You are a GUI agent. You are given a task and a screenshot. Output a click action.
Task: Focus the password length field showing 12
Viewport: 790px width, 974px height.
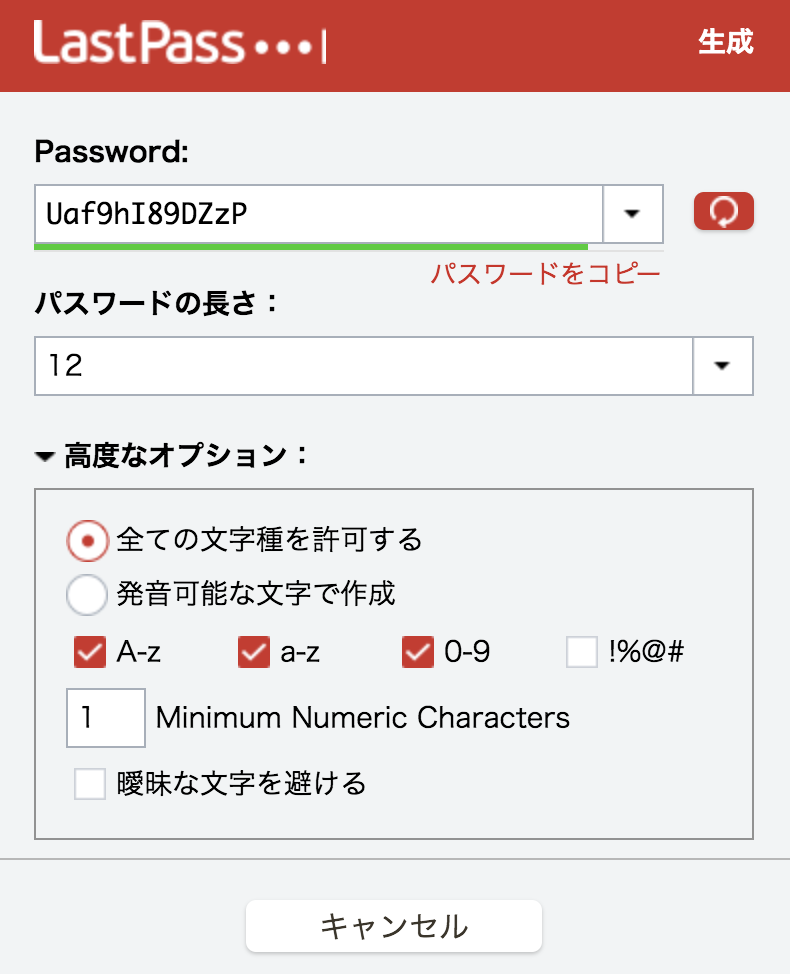click(x=362, y=366)
